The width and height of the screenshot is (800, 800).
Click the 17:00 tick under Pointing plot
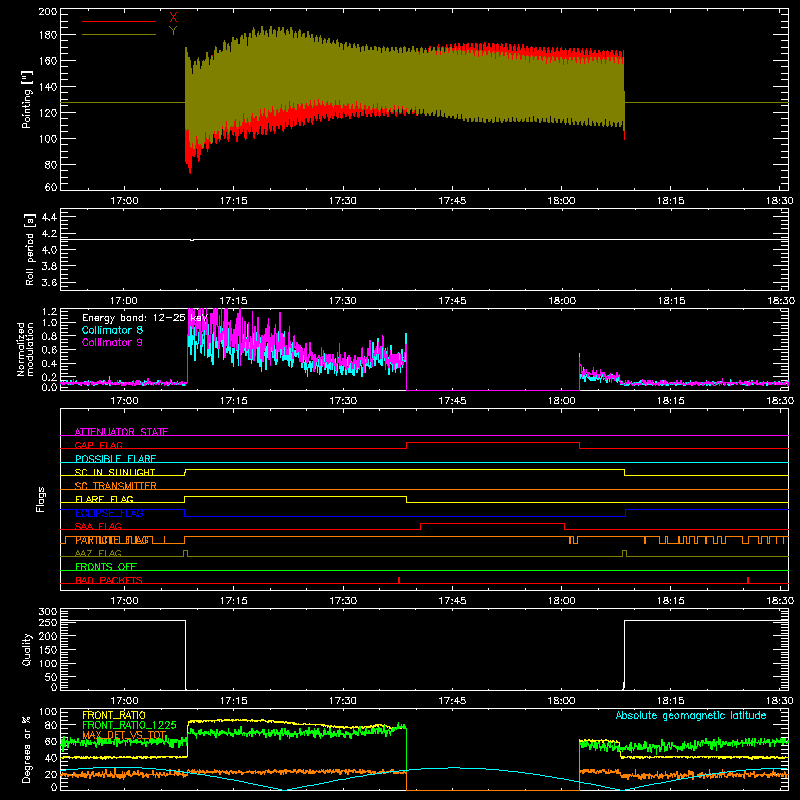click(x=124, y=201)
